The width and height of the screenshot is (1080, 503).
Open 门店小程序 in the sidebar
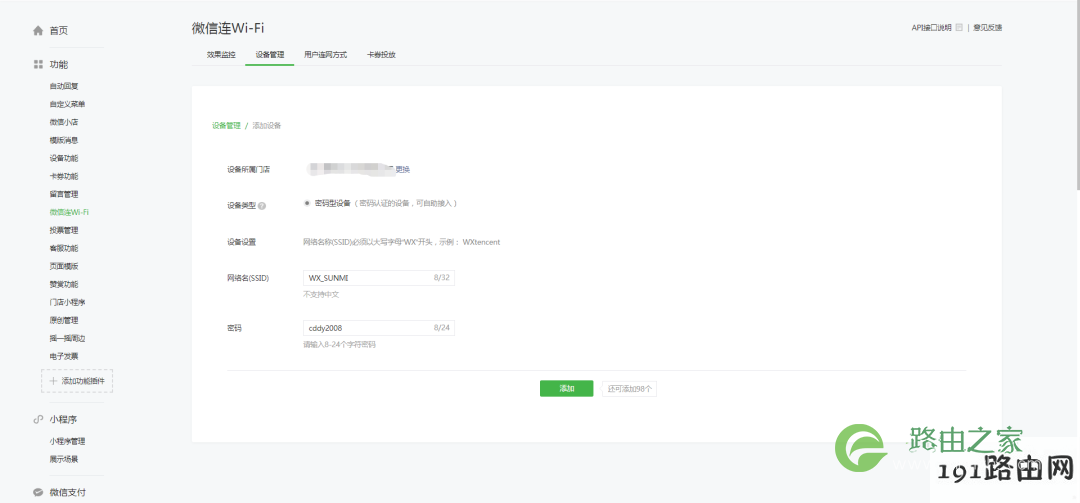pyautogui.click(x=68, y=302)
